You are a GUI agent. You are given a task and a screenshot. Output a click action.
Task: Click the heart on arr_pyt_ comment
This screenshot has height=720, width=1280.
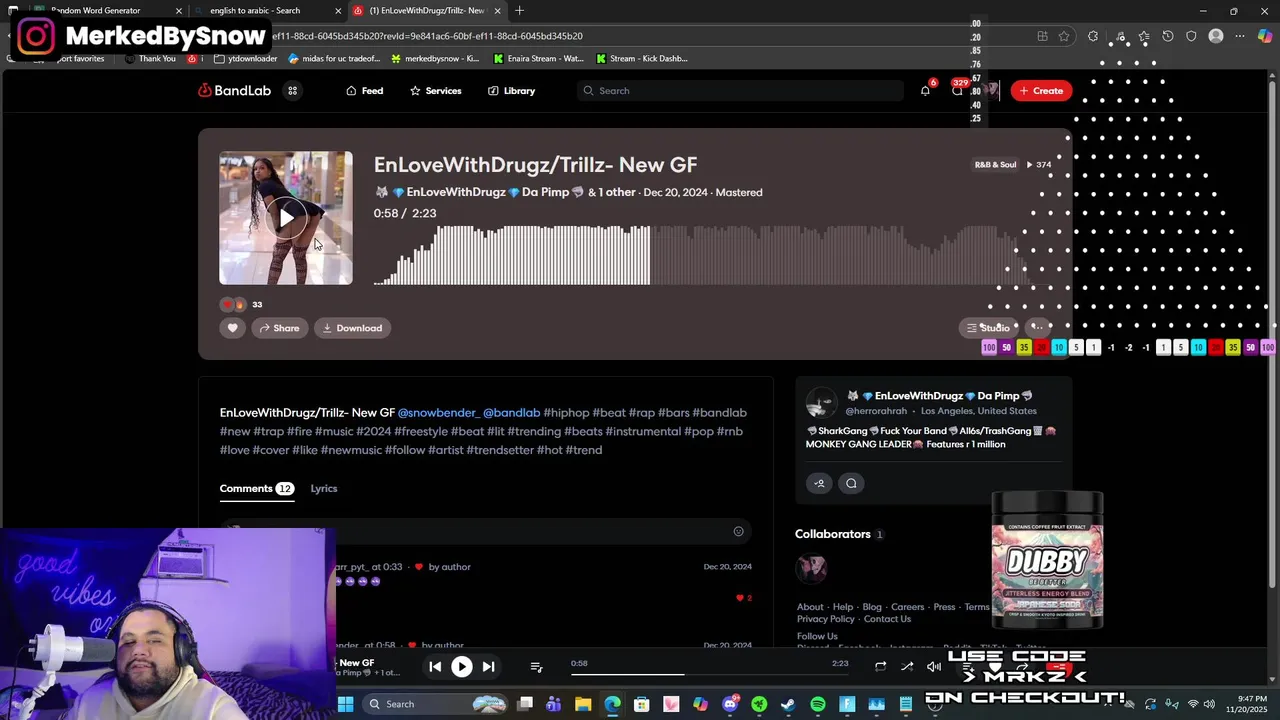coord(743,598)
